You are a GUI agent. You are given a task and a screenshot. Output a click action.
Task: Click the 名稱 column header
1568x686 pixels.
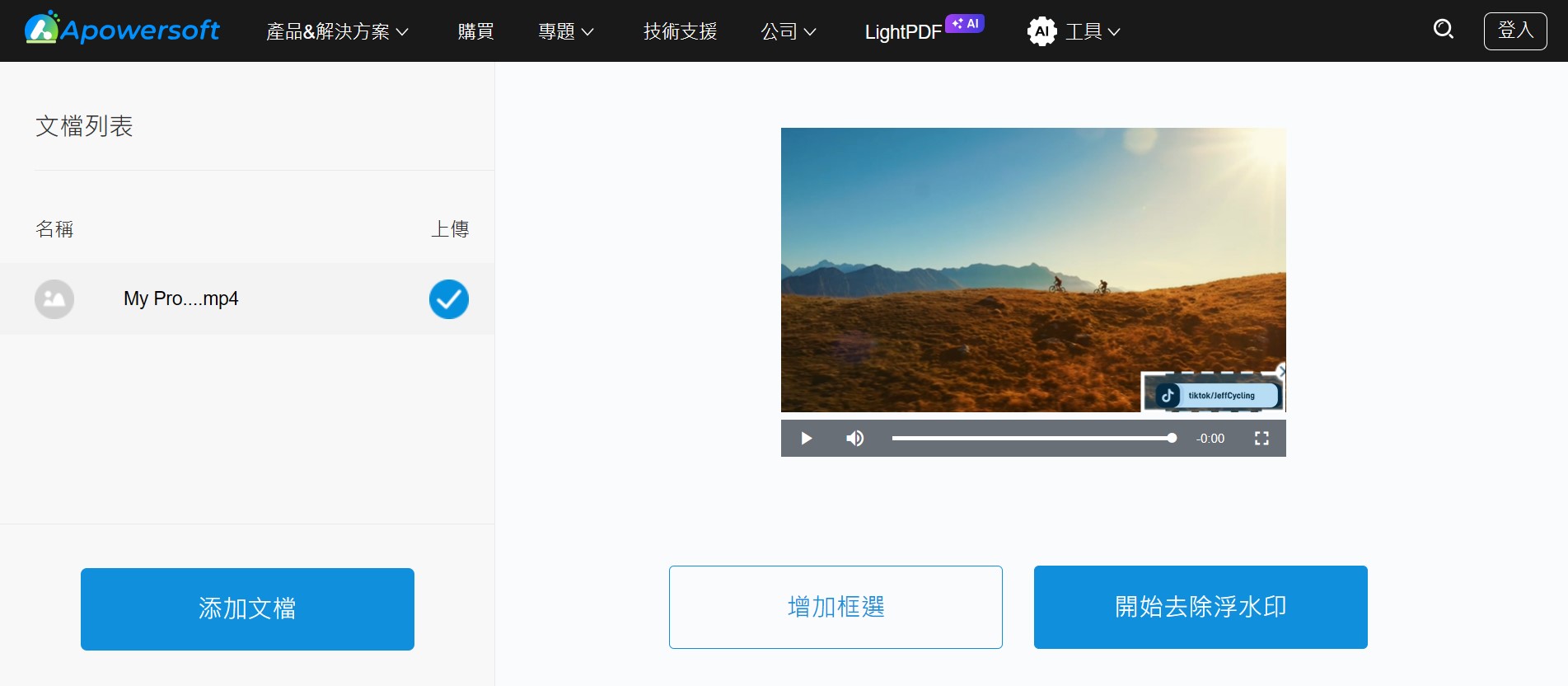point(54,229)
